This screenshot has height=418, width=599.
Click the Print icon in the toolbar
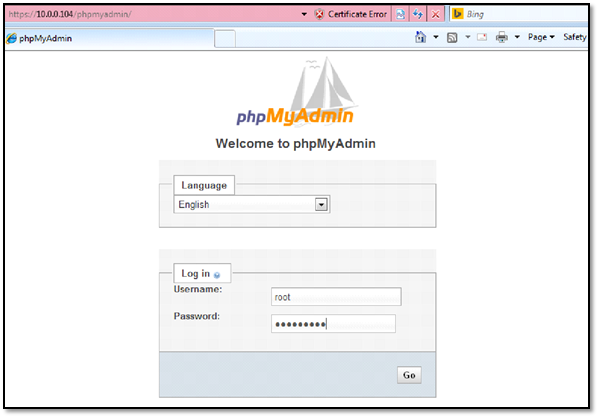coord(502,37)
